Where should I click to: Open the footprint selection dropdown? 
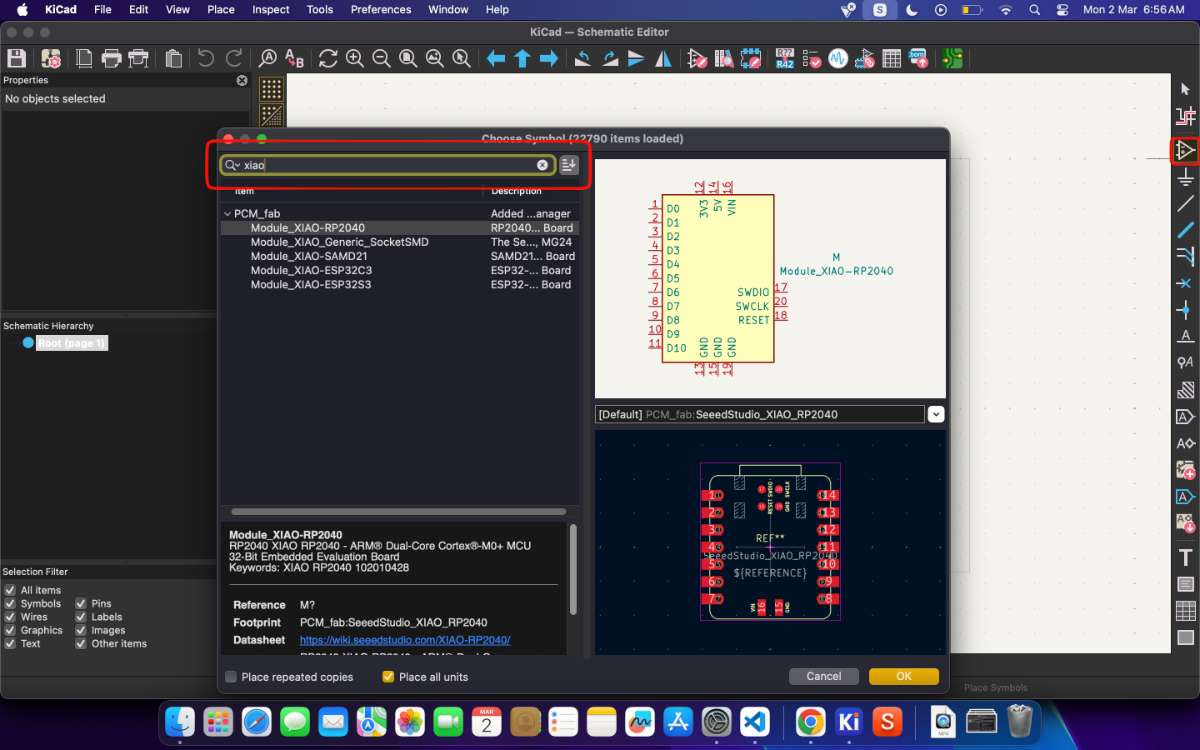click(936, 414)
